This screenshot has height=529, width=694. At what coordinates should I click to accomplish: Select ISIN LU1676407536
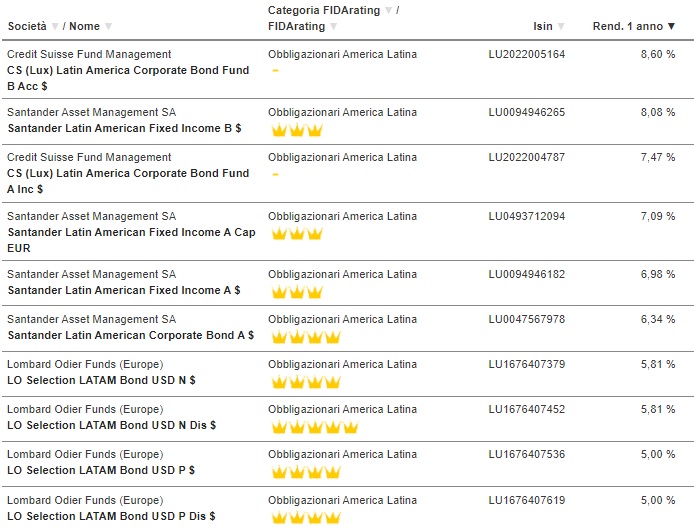click(527, 454)
